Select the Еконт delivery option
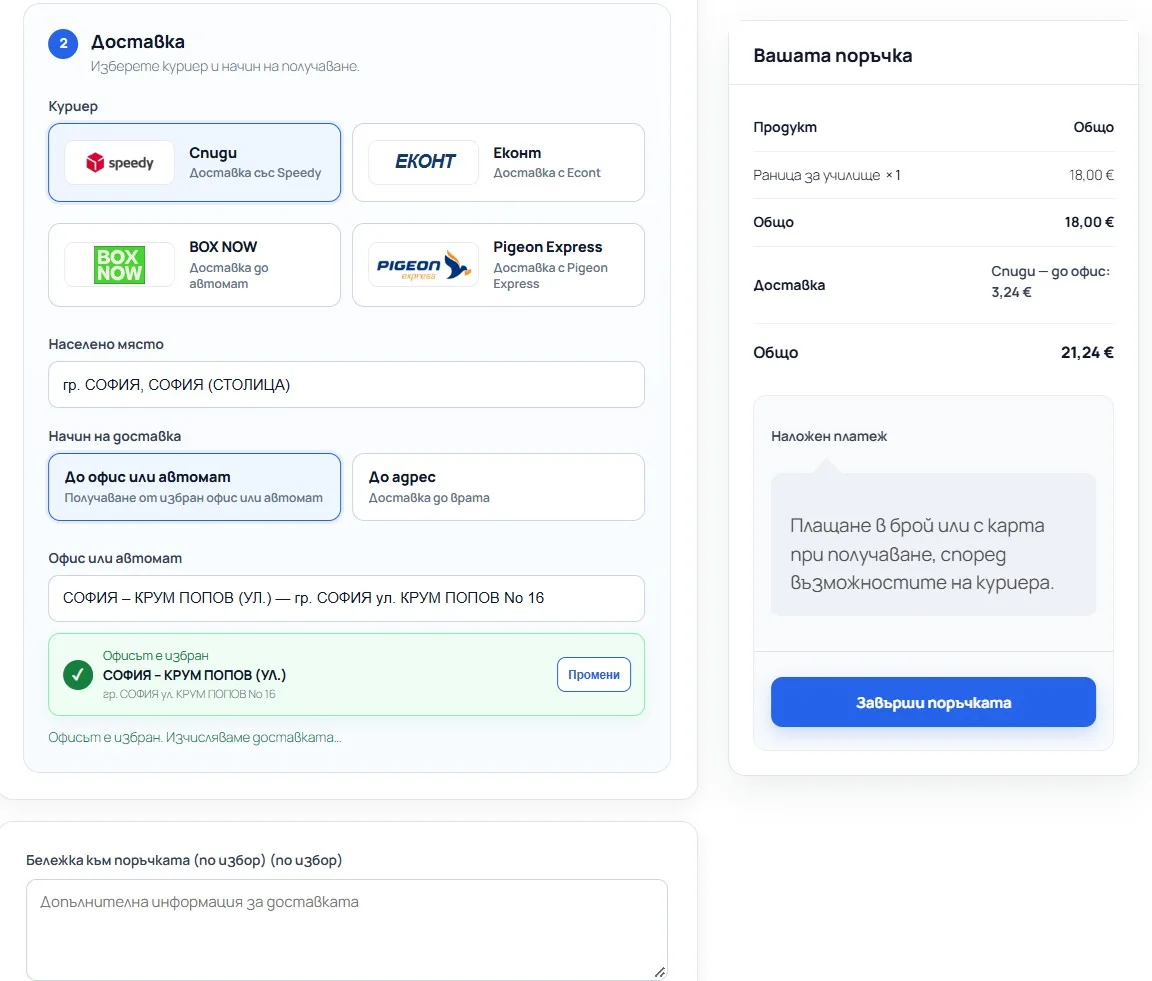 pos(498,162)
